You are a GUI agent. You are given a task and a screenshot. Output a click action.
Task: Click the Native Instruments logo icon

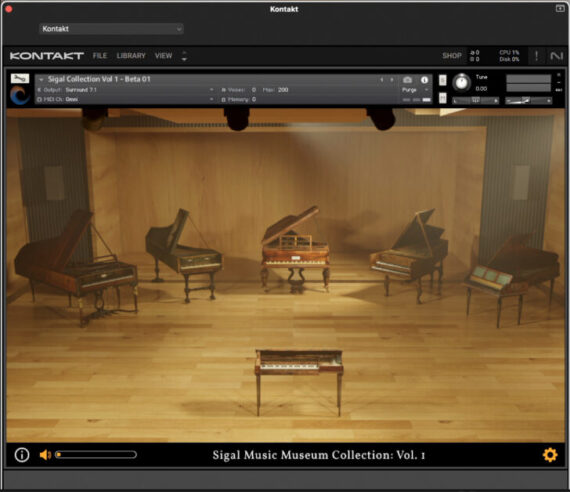[x=556, y=56]
